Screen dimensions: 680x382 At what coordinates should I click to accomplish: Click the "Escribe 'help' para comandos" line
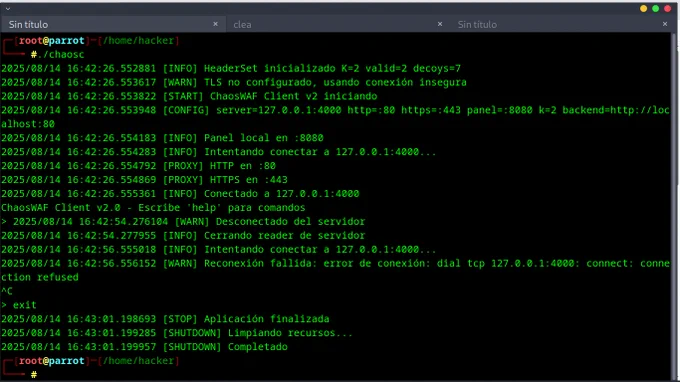click(153, 207)
